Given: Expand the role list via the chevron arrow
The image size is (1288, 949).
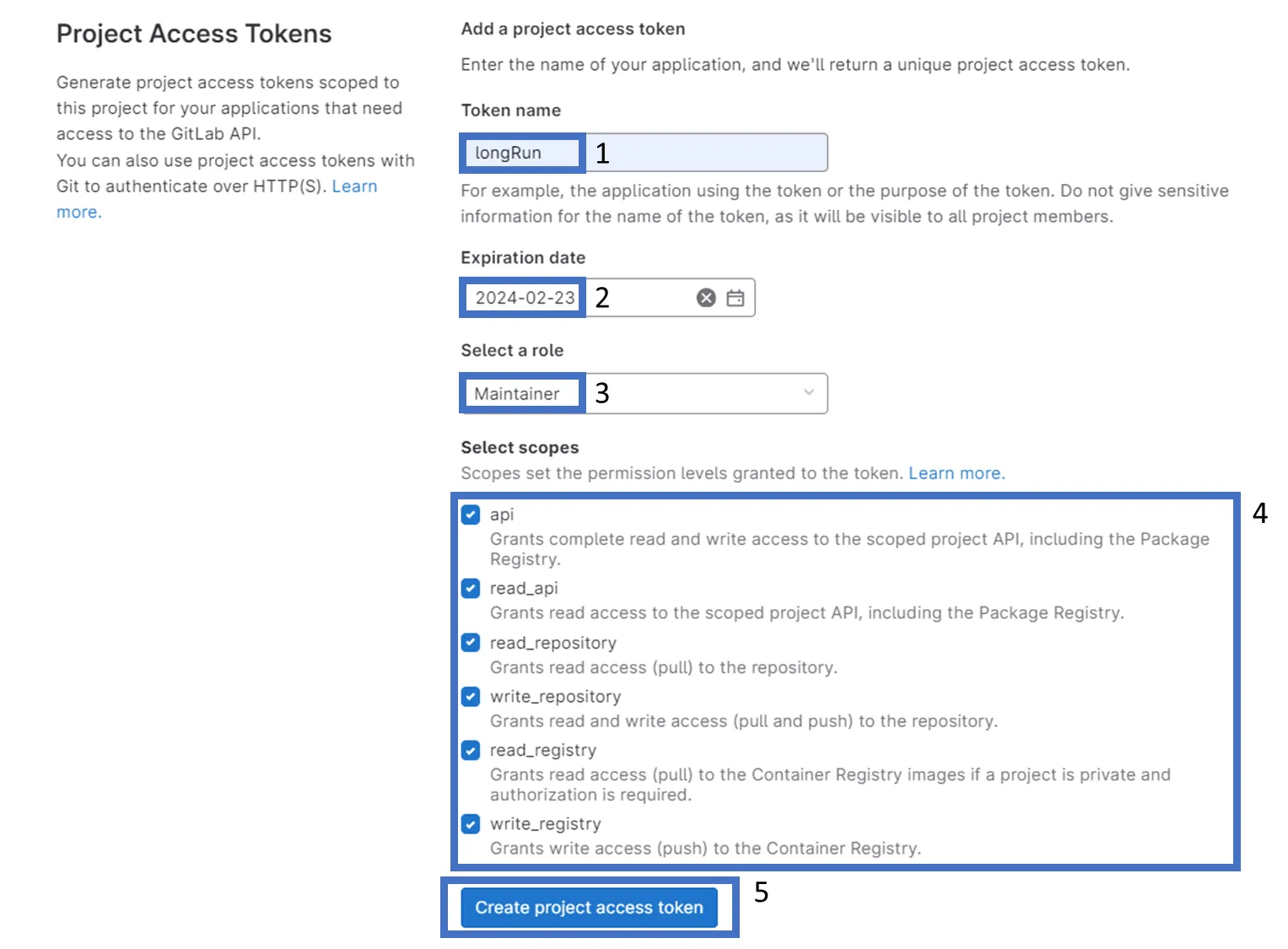Looking at the screenshot, I should [809, 393].
